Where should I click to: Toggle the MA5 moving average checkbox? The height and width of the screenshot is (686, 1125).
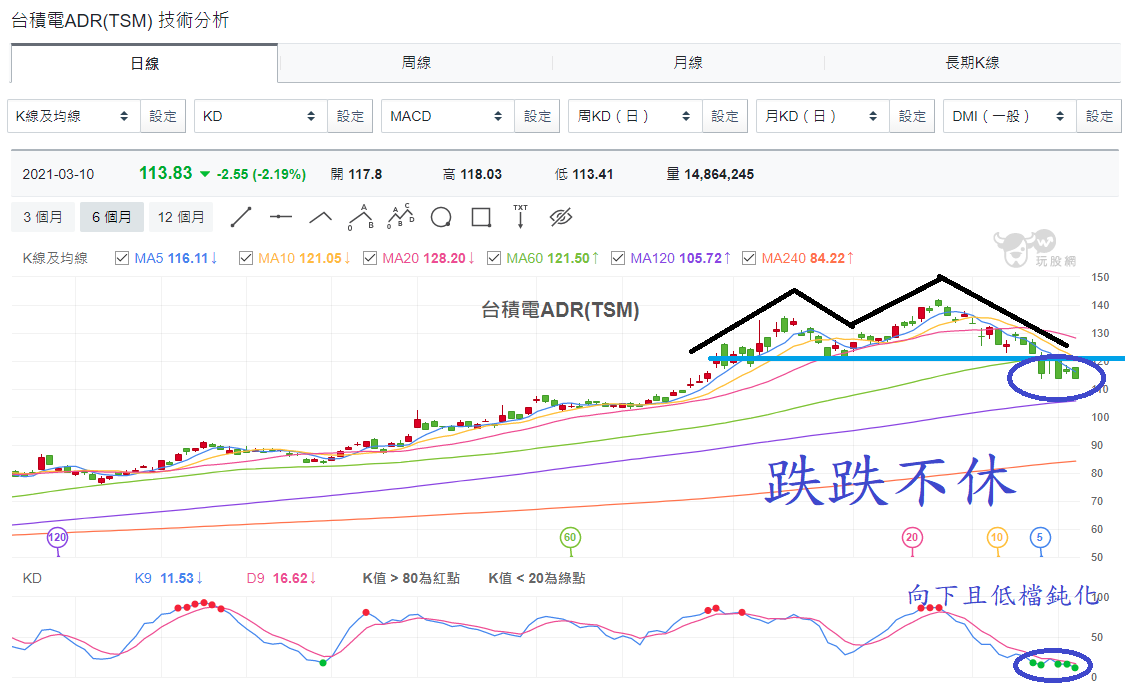122,258
